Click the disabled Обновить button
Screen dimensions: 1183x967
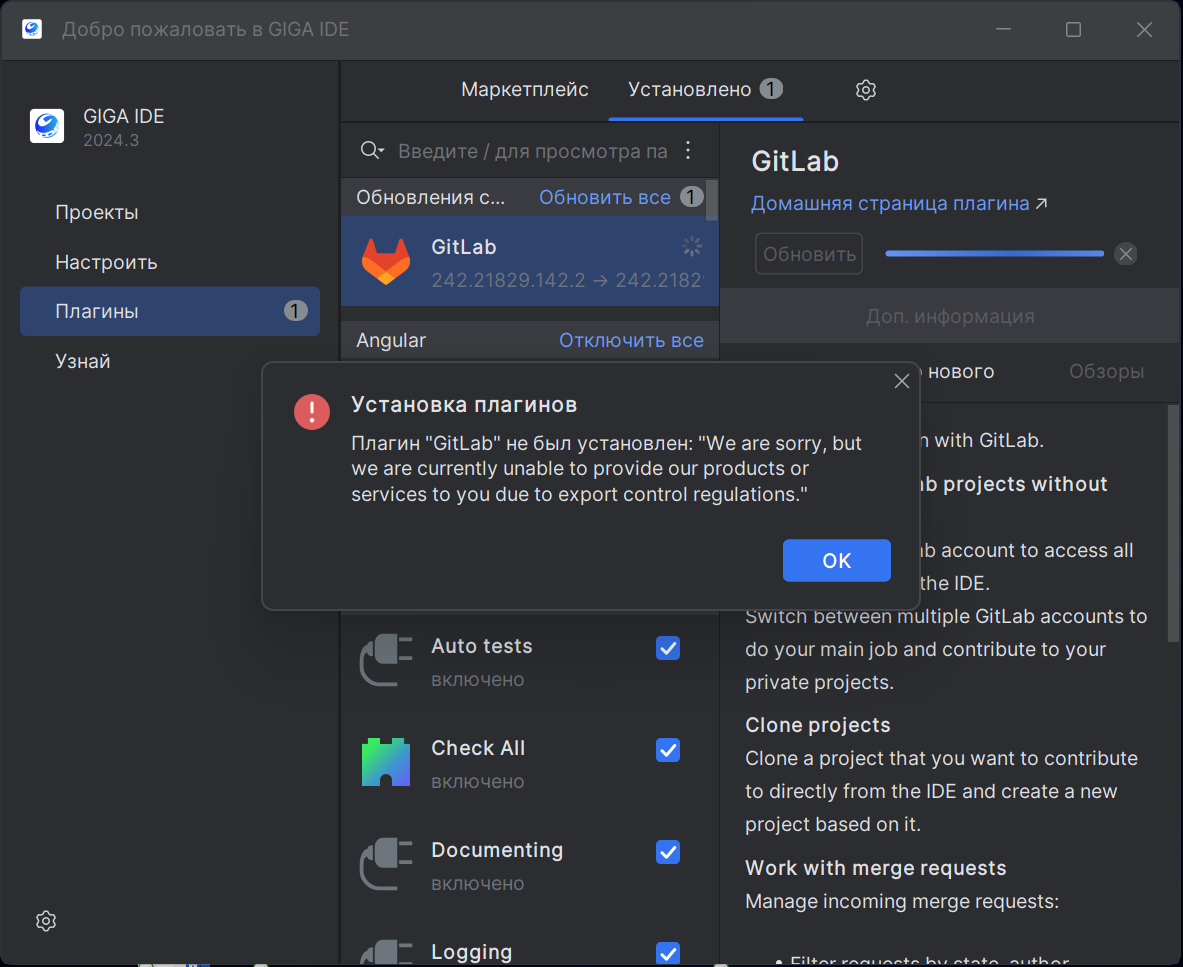tap(809, 254)
